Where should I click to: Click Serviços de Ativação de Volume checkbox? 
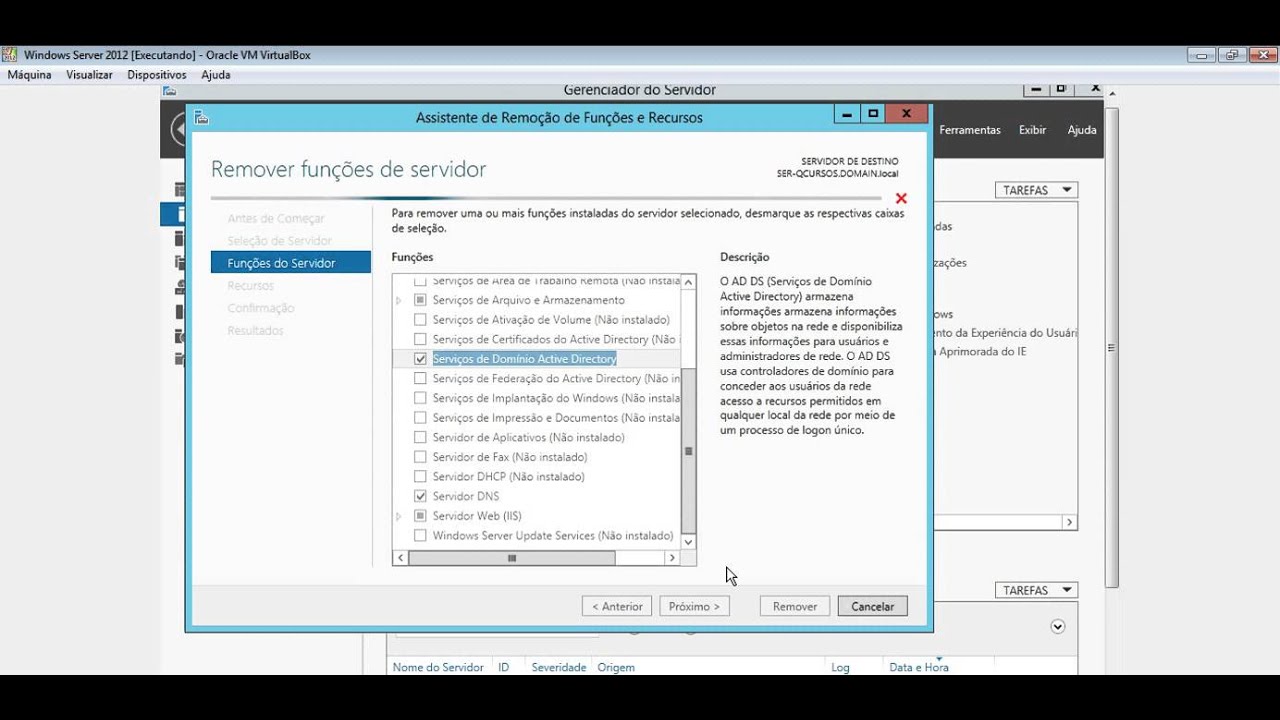pyautogui.click(x=420, y=320)
